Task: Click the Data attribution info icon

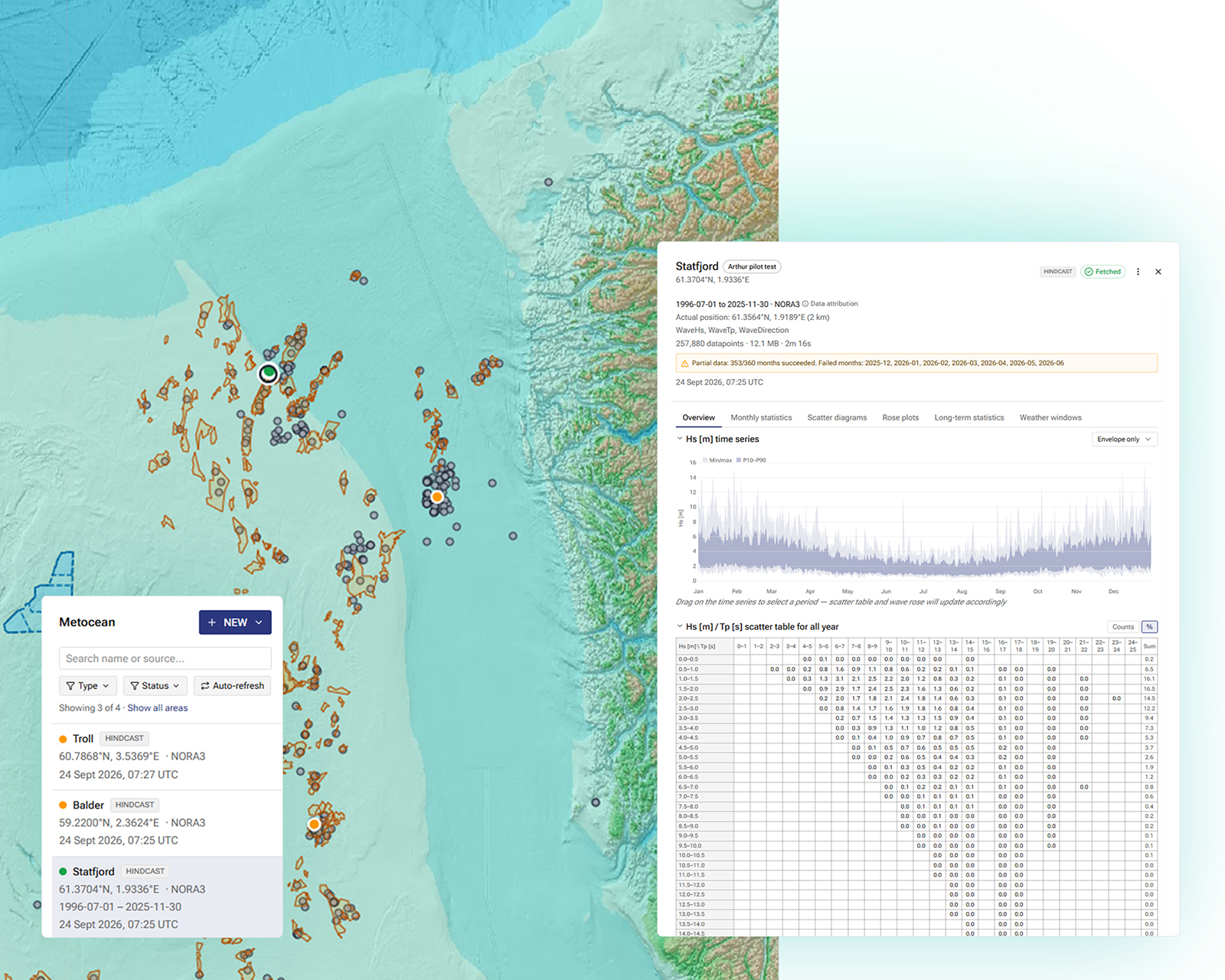Action: 805,304
